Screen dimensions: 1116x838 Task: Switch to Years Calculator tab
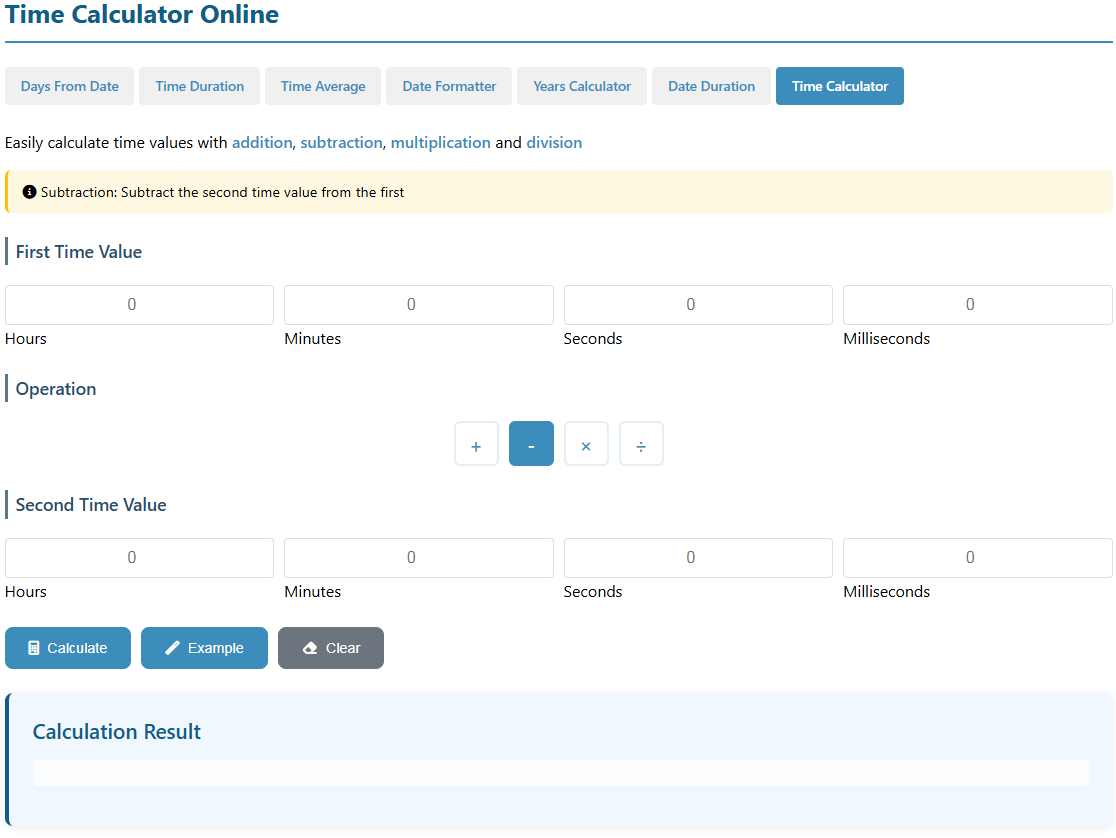tap(582, 86)
